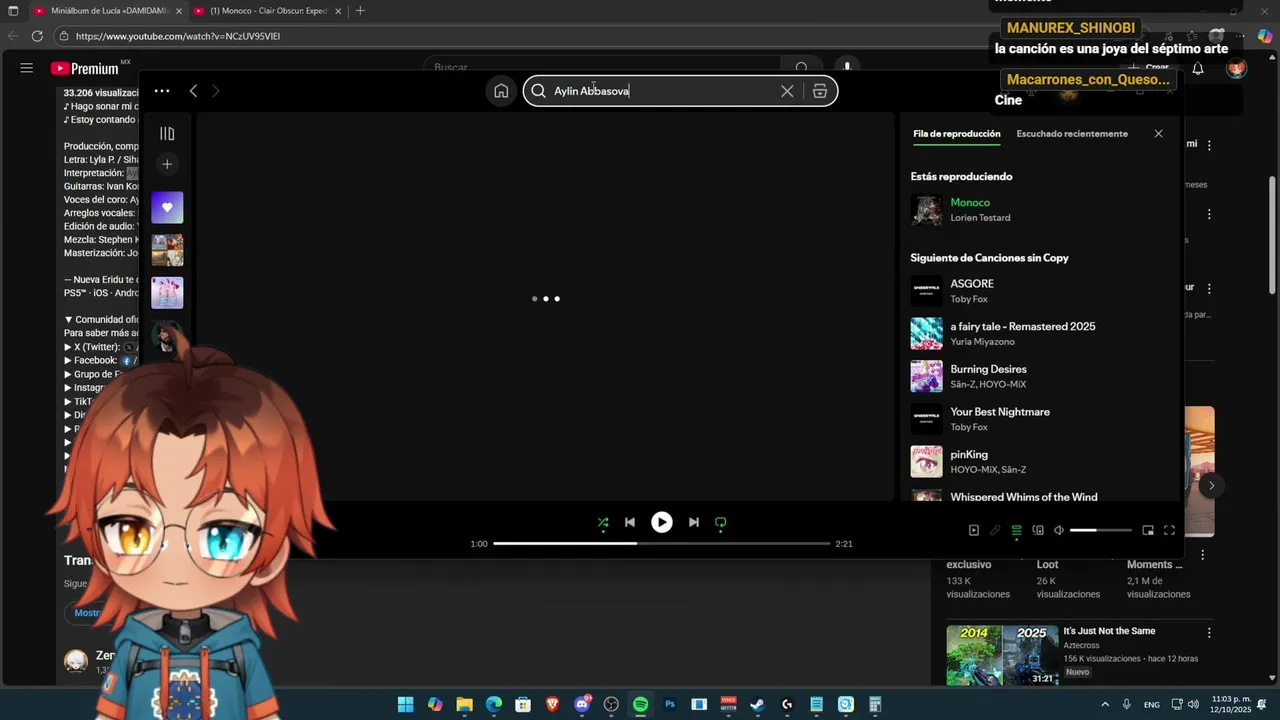Go to Spotify Home icon
The width and height of the screenshot is (1280, 720).
click(501, 91)
